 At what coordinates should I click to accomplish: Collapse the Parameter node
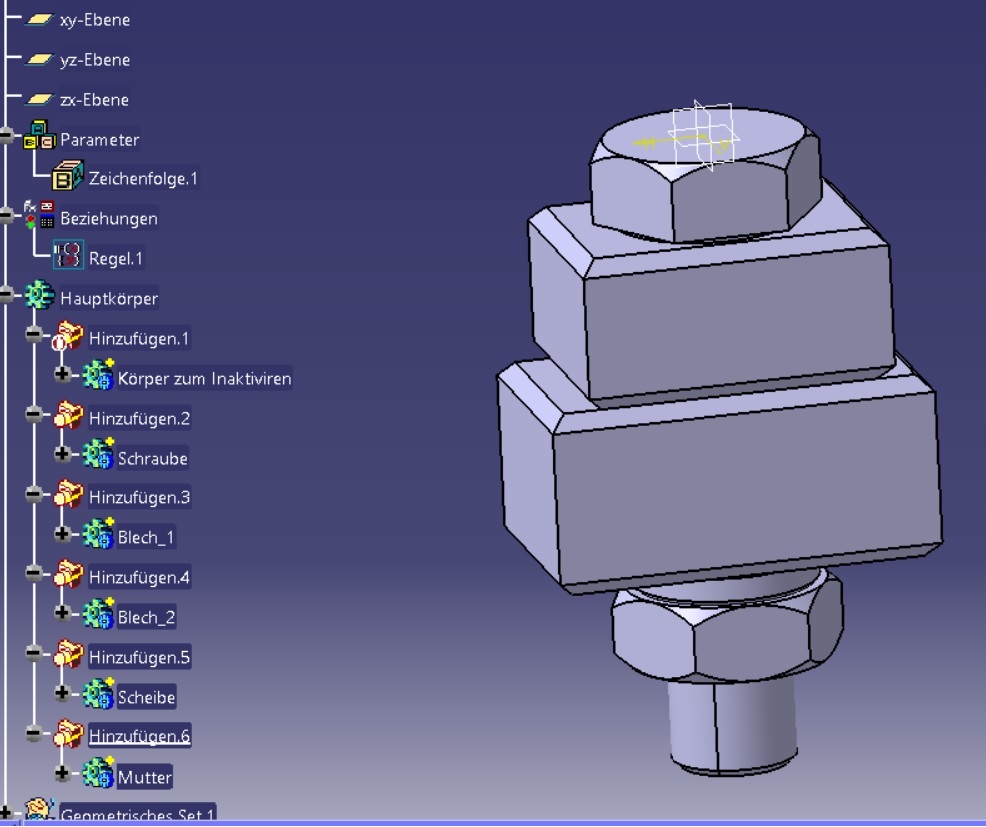coord(6,136)
